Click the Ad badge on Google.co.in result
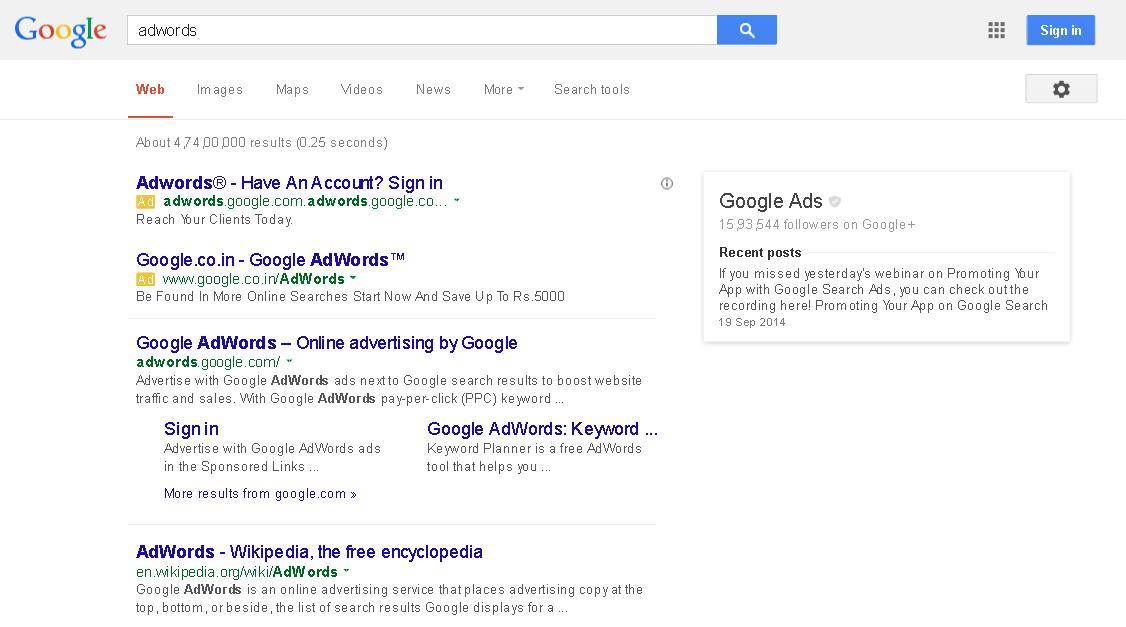The height and width of the screenshot is (627, 1126). 145,279
